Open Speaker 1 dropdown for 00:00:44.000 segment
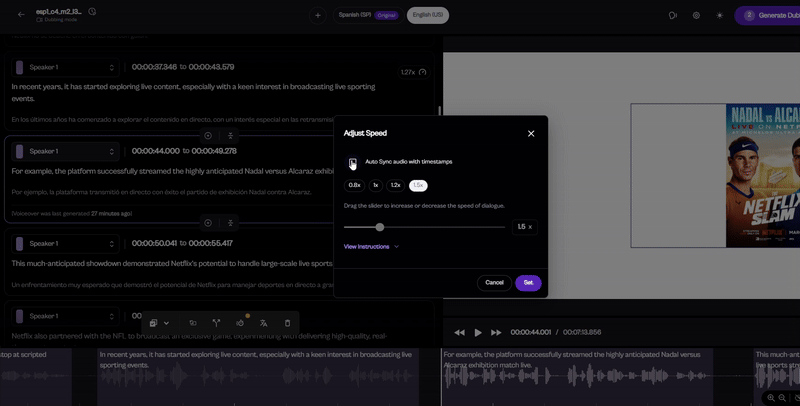This screenshot has height=406, width=800. click(x=65, y=151)
